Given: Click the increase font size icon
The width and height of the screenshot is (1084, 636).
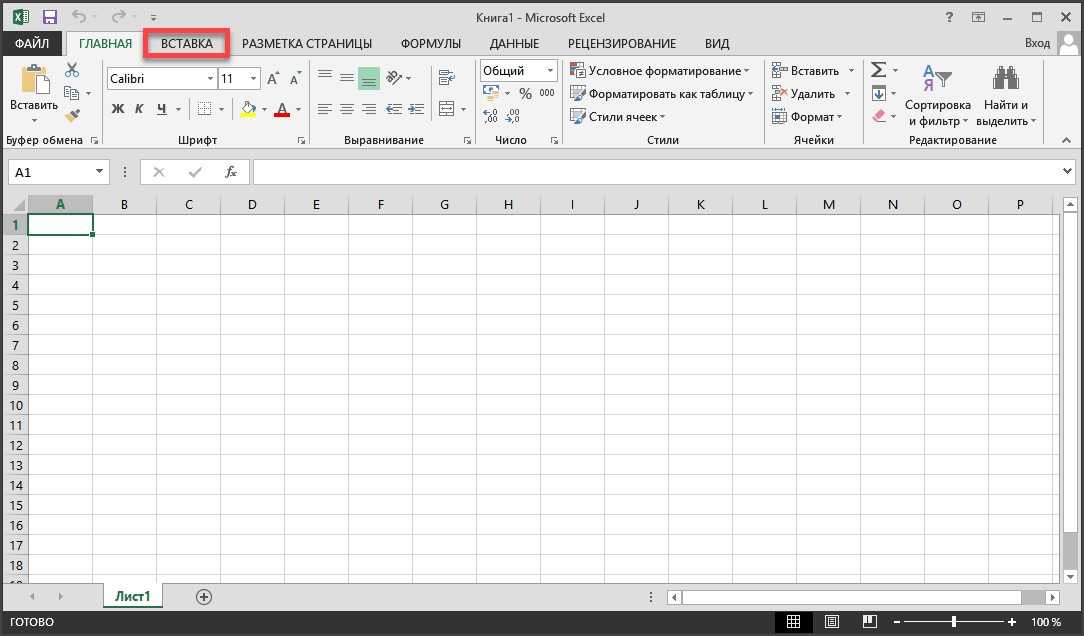Looking at the screenshot, I should (273, 79).
